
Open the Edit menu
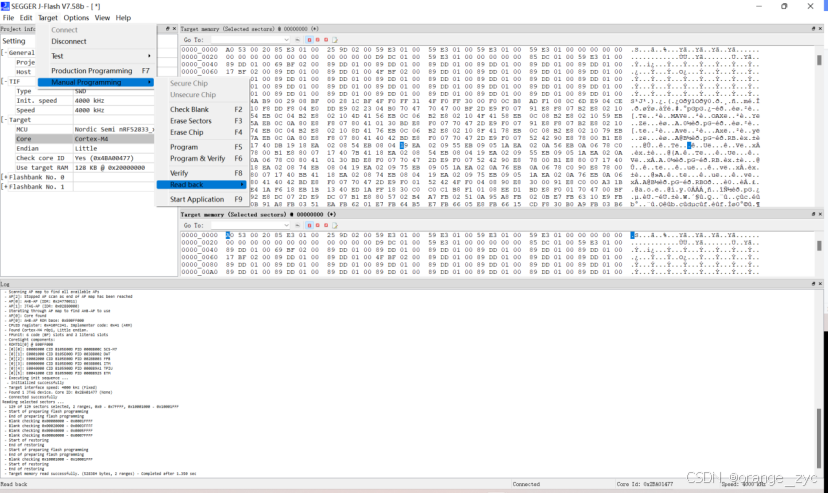tap(26, 17)
